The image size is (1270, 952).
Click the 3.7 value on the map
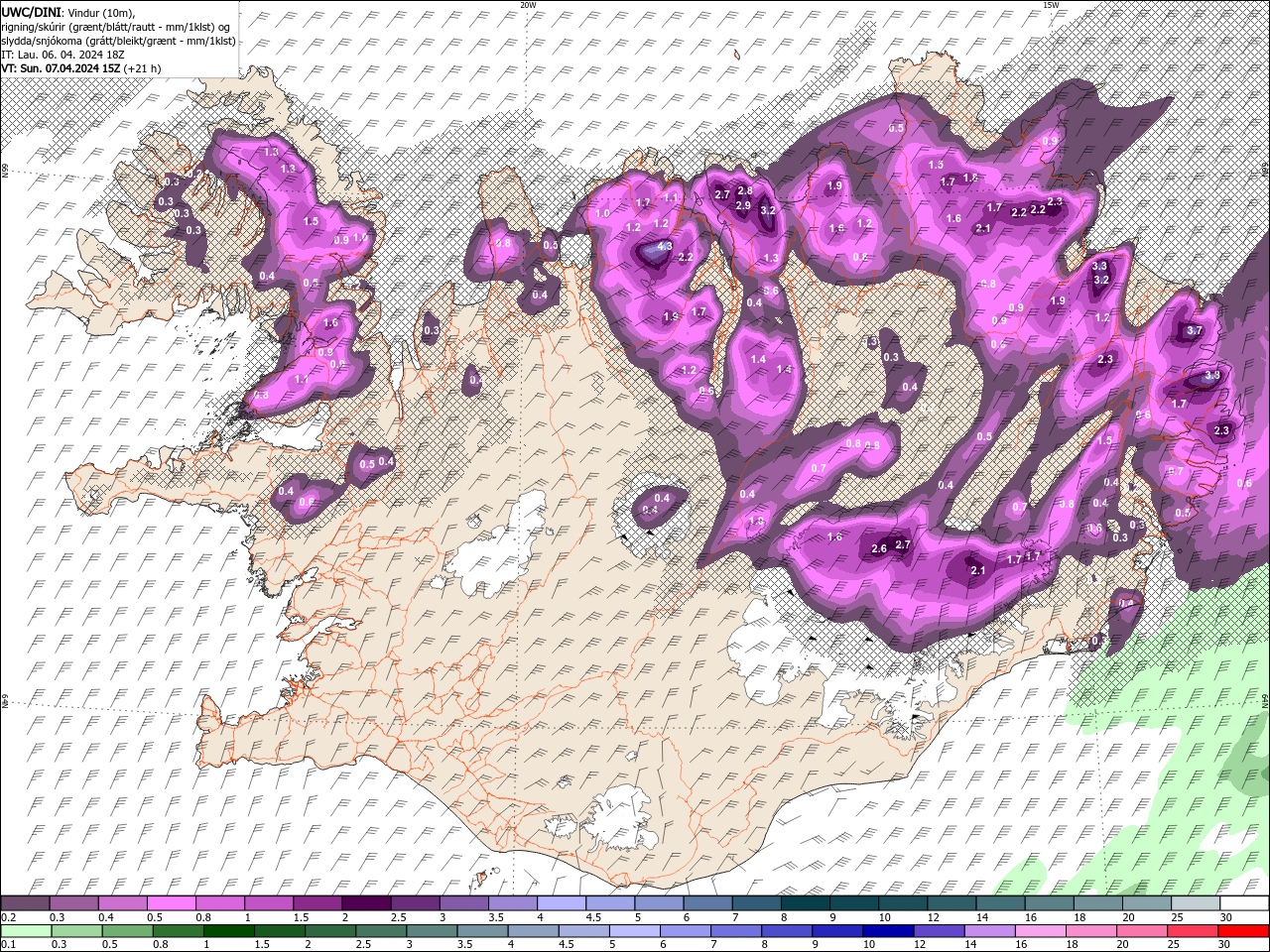click(x=1195, y=330)
